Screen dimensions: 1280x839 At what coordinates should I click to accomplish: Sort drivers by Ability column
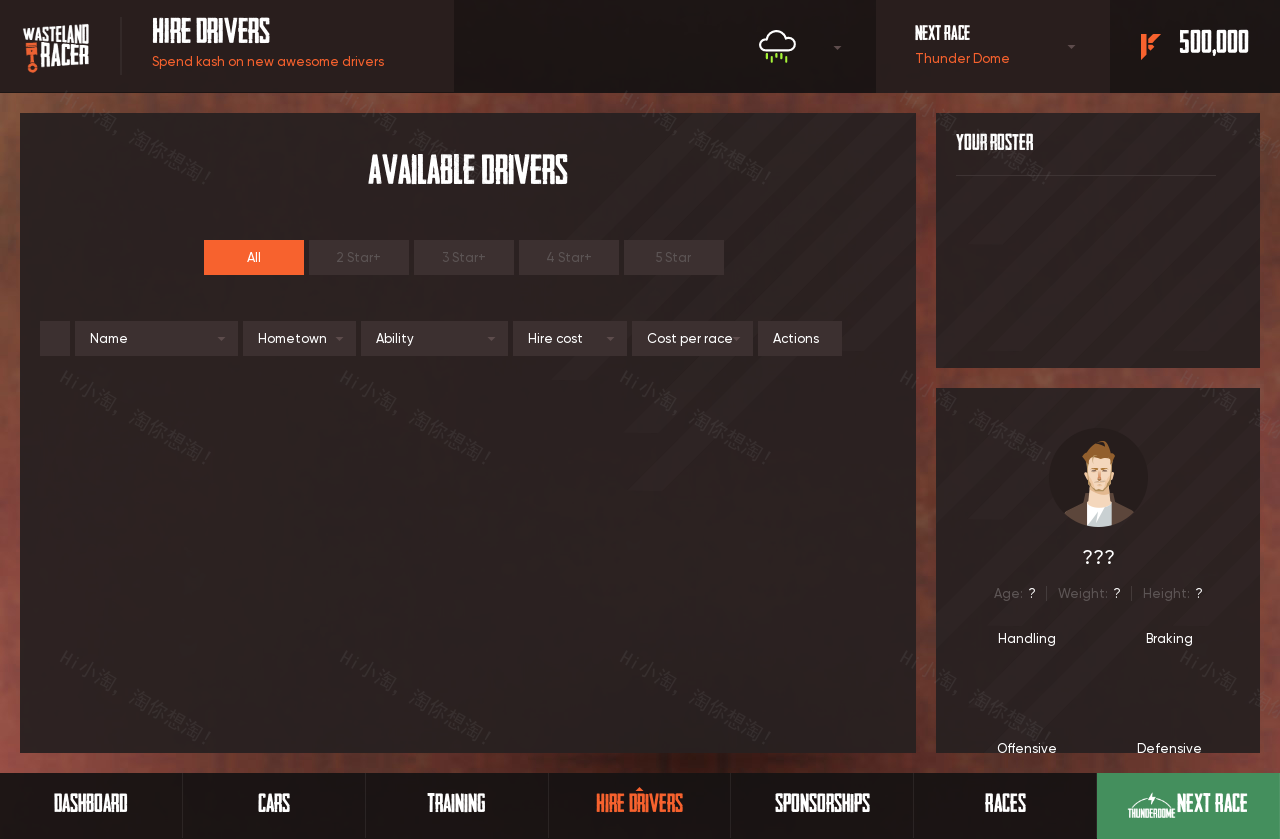click(x=434, y=339)
